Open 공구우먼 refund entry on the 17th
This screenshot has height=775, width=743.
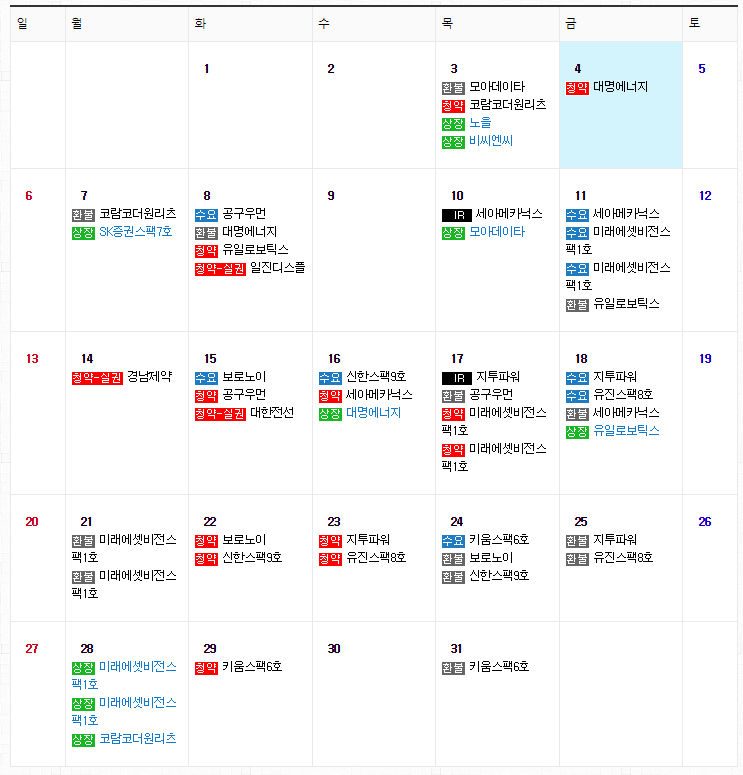coord(491,394)
